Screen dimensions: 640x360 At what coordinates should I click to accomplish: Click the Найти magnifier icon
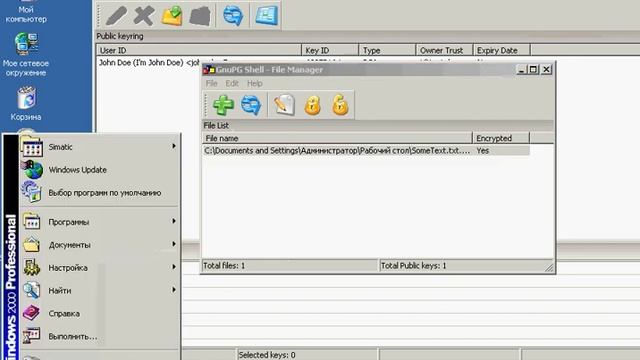click(31, 291)
